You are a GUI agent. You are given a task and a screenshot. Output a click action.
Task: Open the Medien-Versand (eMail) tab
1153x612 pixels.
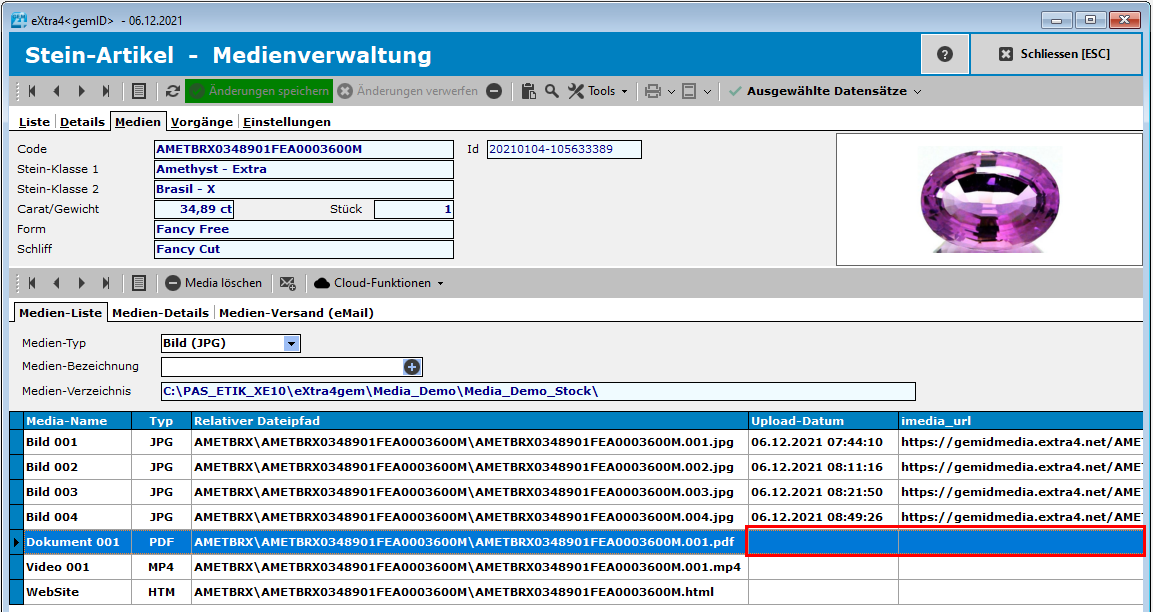click(296, 312)
